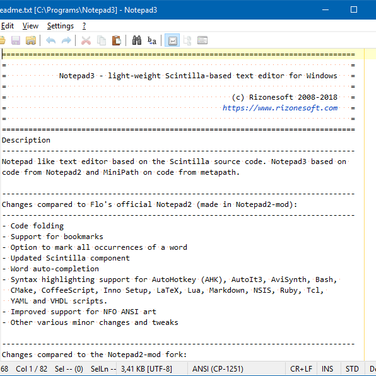The image size is (376, 376).
Task: Click the Save file toolbar icon
Action: click(16, 41)
